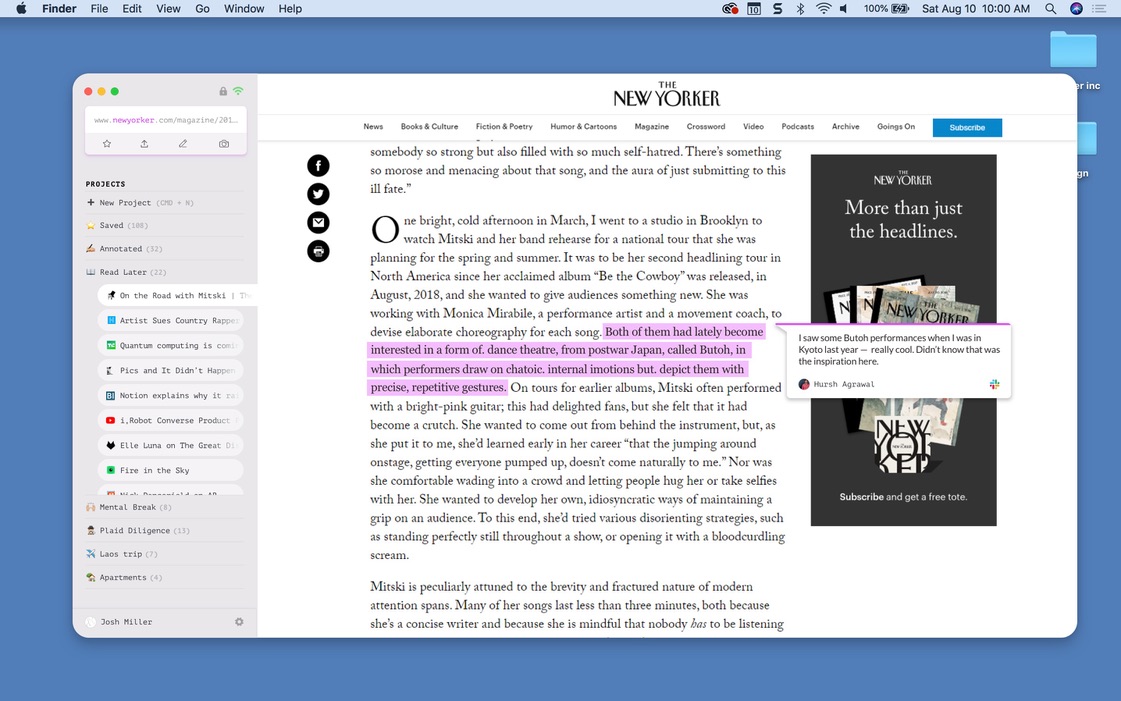Click the lock icon in the sidebar header
Viewport: 1121px width, 701px height.
coord(223,91)
